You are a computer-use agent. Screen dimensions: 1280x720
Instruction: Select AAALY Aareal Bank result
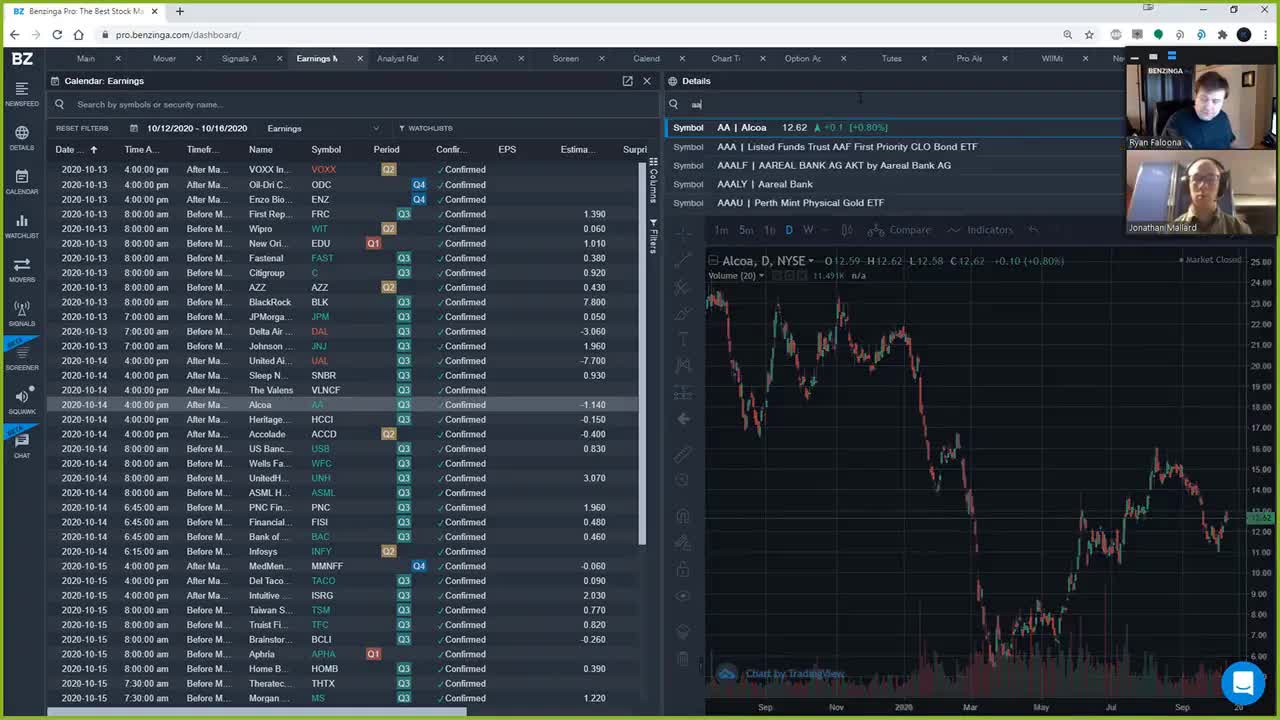895,184
